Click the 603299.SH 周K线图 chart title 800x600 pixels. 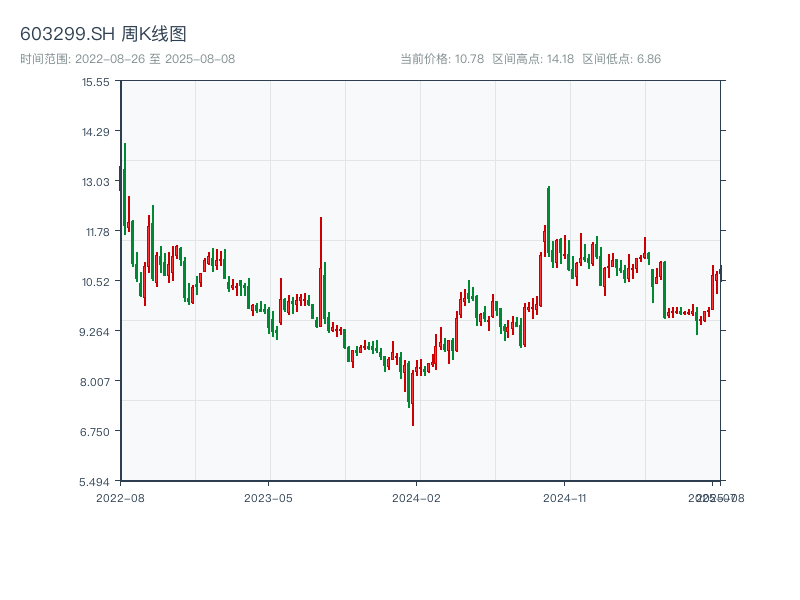click(103, 34)
